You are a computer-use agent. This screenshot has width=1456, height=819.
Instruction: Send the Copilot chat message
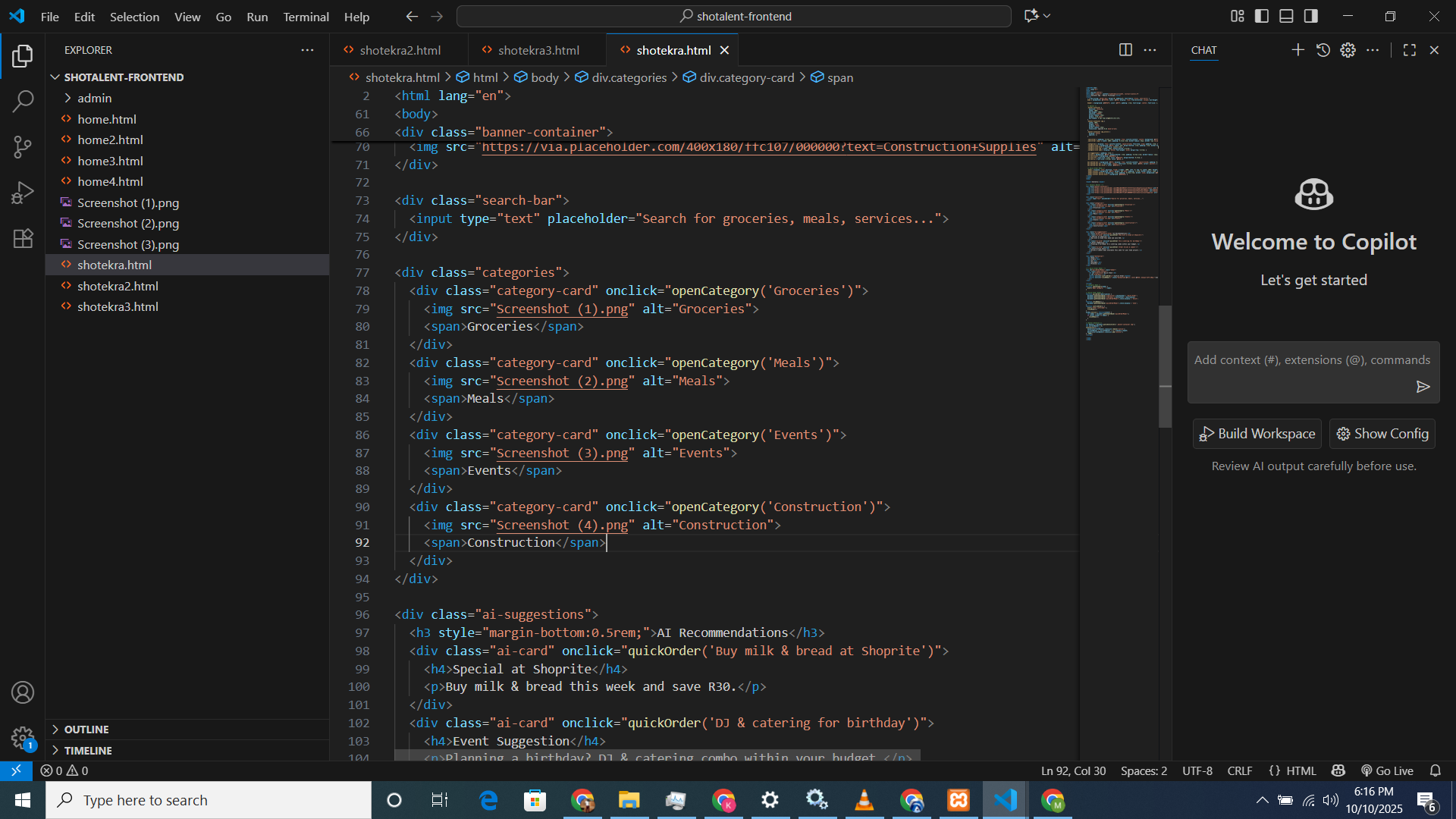pyautogui.click(x=1423, y=387)
